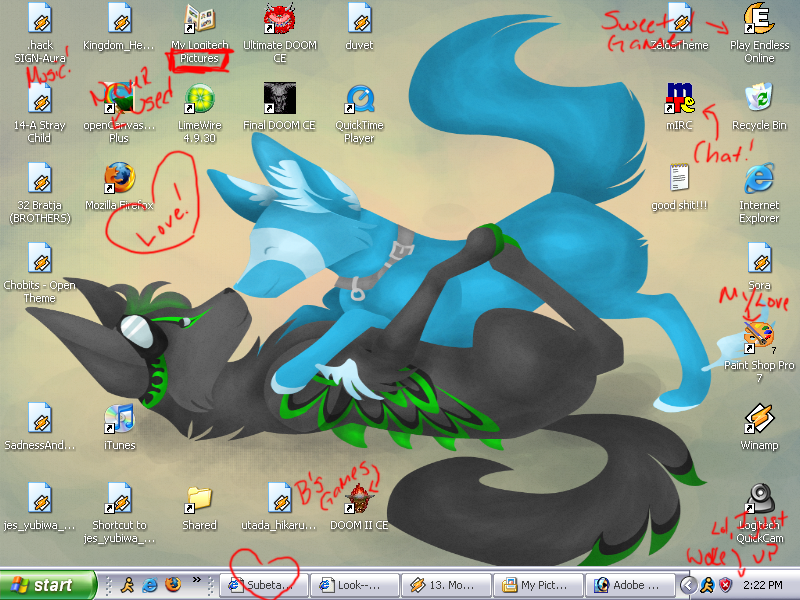Select the Recycle Bin icon
The height and width of the screenshot is (600, 800).
pos(759,97)
